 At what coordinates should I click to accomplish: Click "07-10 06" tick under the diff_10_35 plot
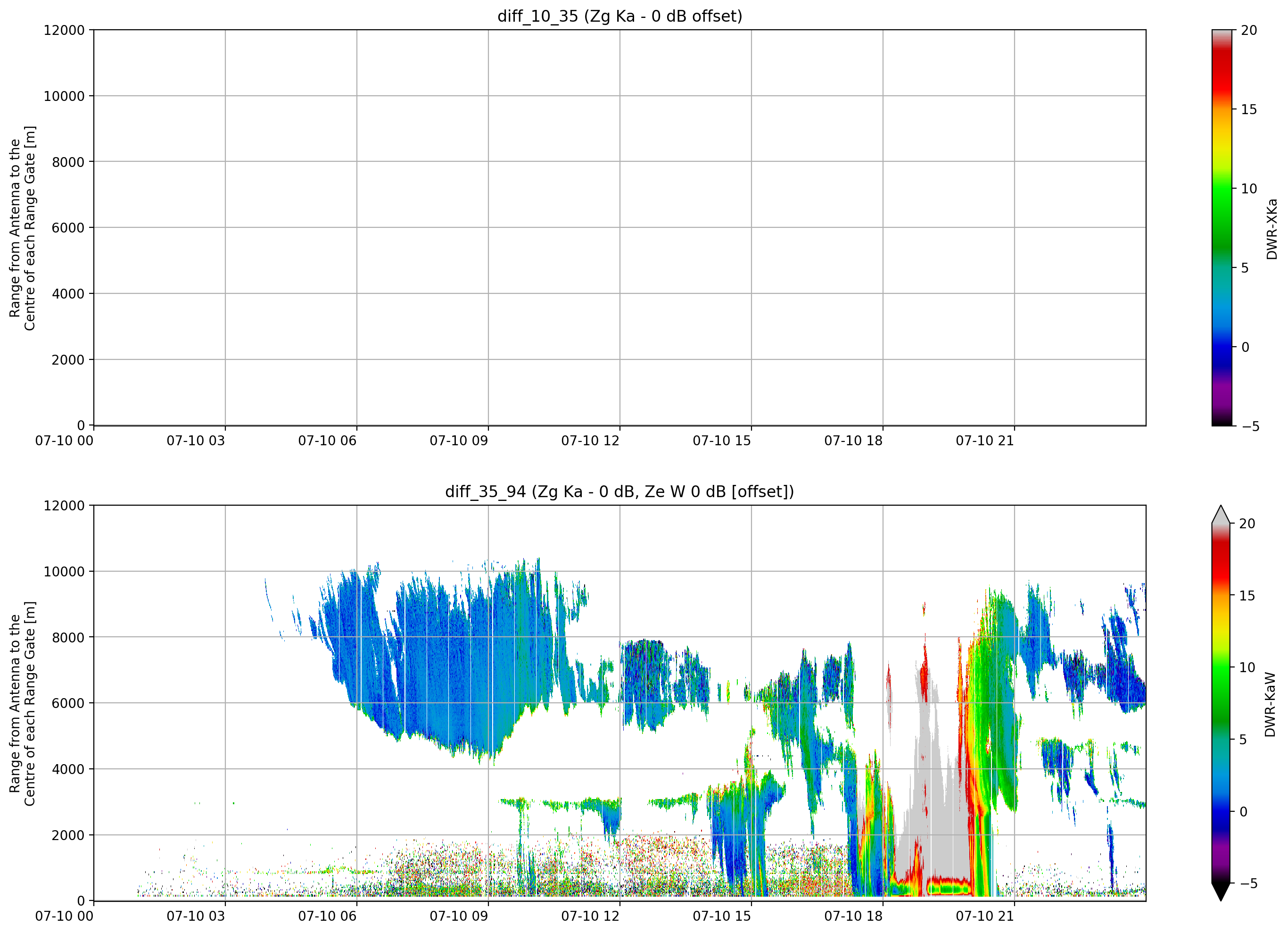pos(327,441)
